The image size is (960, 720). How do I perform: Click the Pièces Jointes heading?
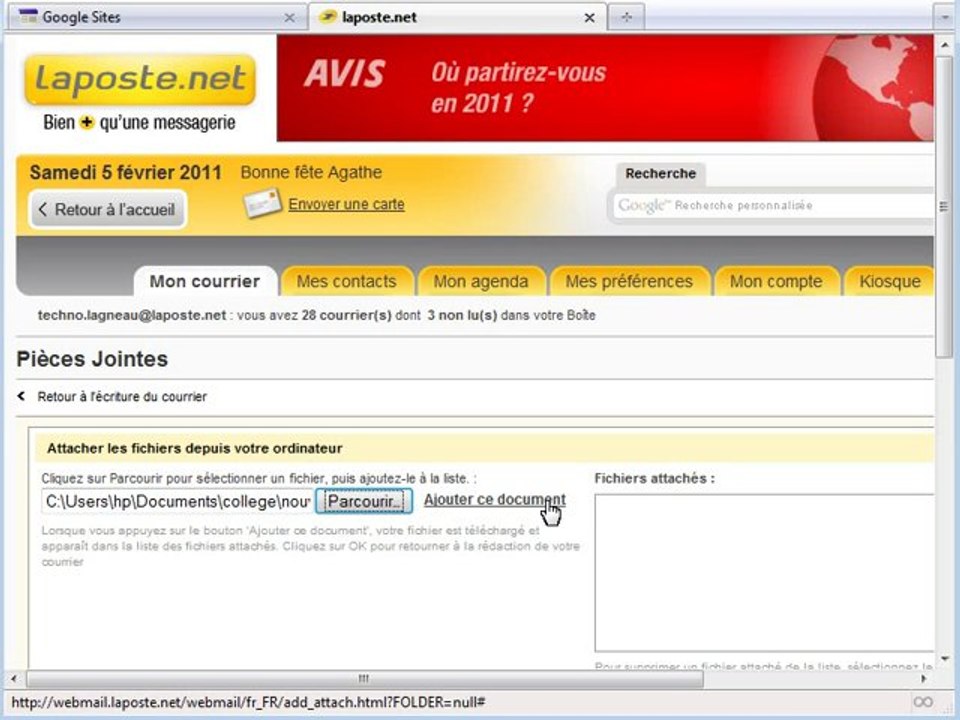tap(92, 359)
